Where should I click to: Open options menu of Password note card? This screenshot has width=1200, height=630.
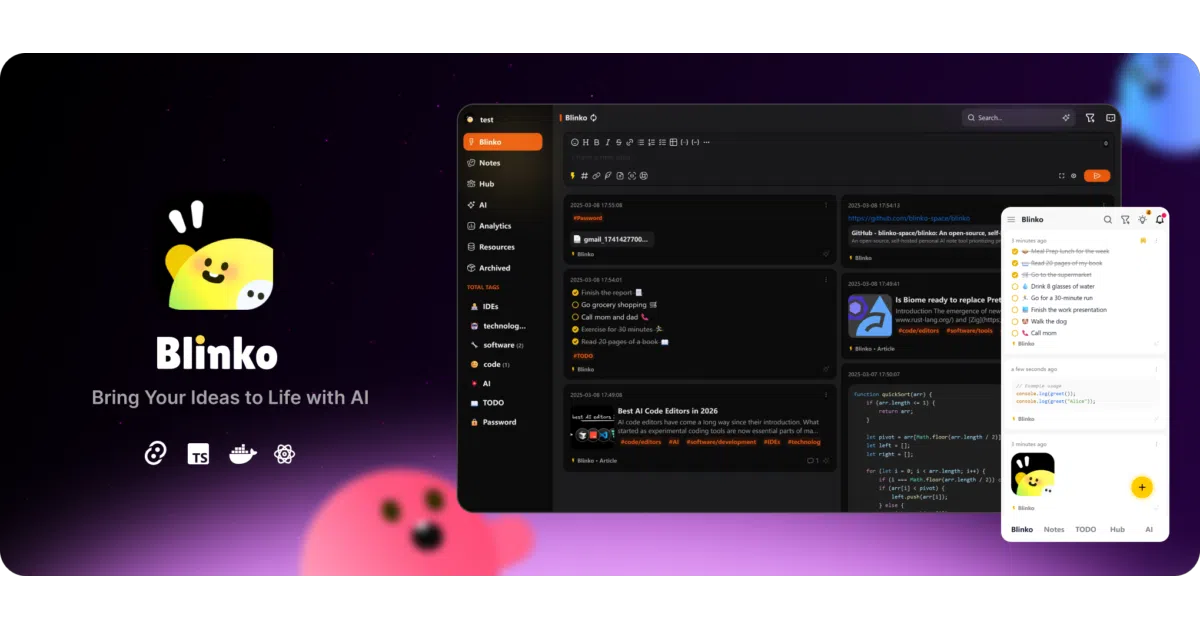click(x=826, y=205)
